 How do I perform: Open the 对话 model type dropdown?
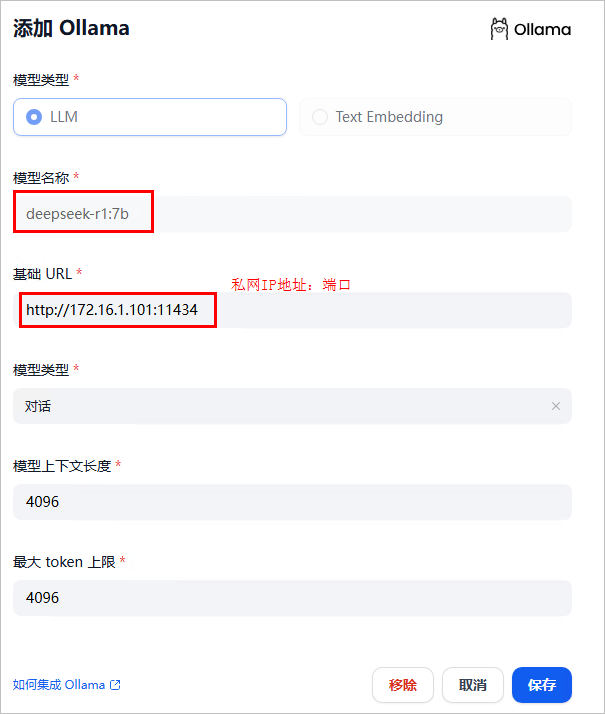(280, 406)
